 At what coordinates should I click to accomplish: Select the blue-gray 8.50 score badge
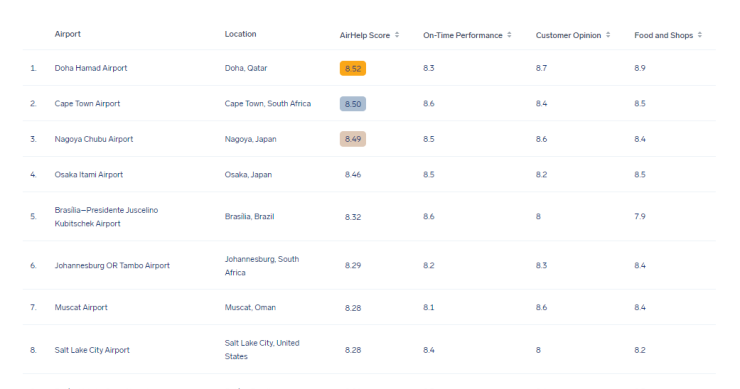tap(353, 104)
